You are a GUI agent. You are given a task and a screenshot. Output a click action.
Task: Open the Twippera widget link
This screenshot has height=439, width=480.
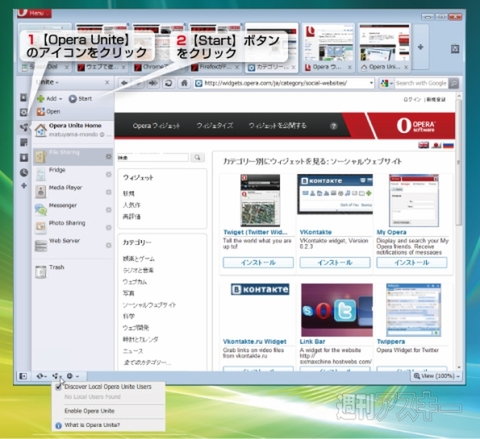(x=391, y=341)
